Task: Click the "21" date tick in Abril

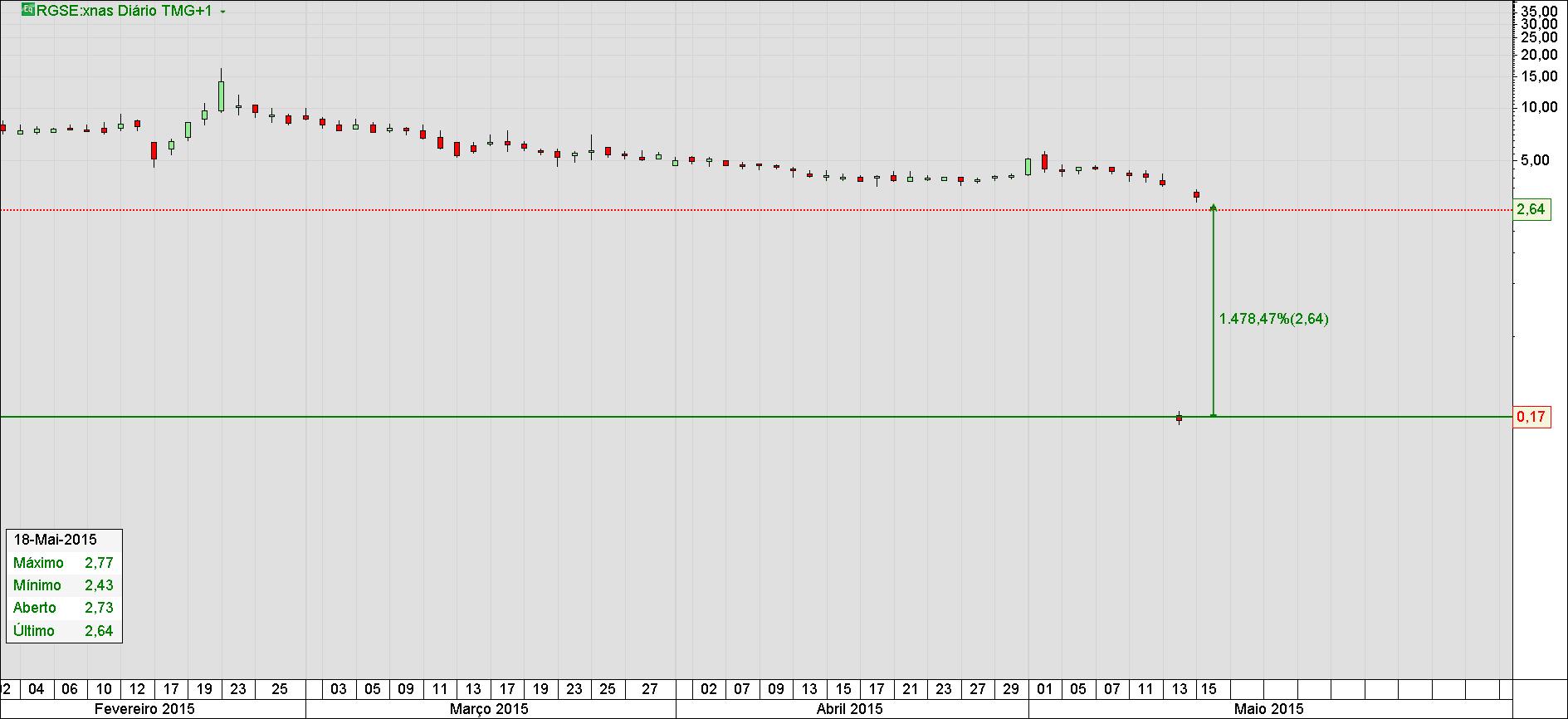Action: (911, 689)
